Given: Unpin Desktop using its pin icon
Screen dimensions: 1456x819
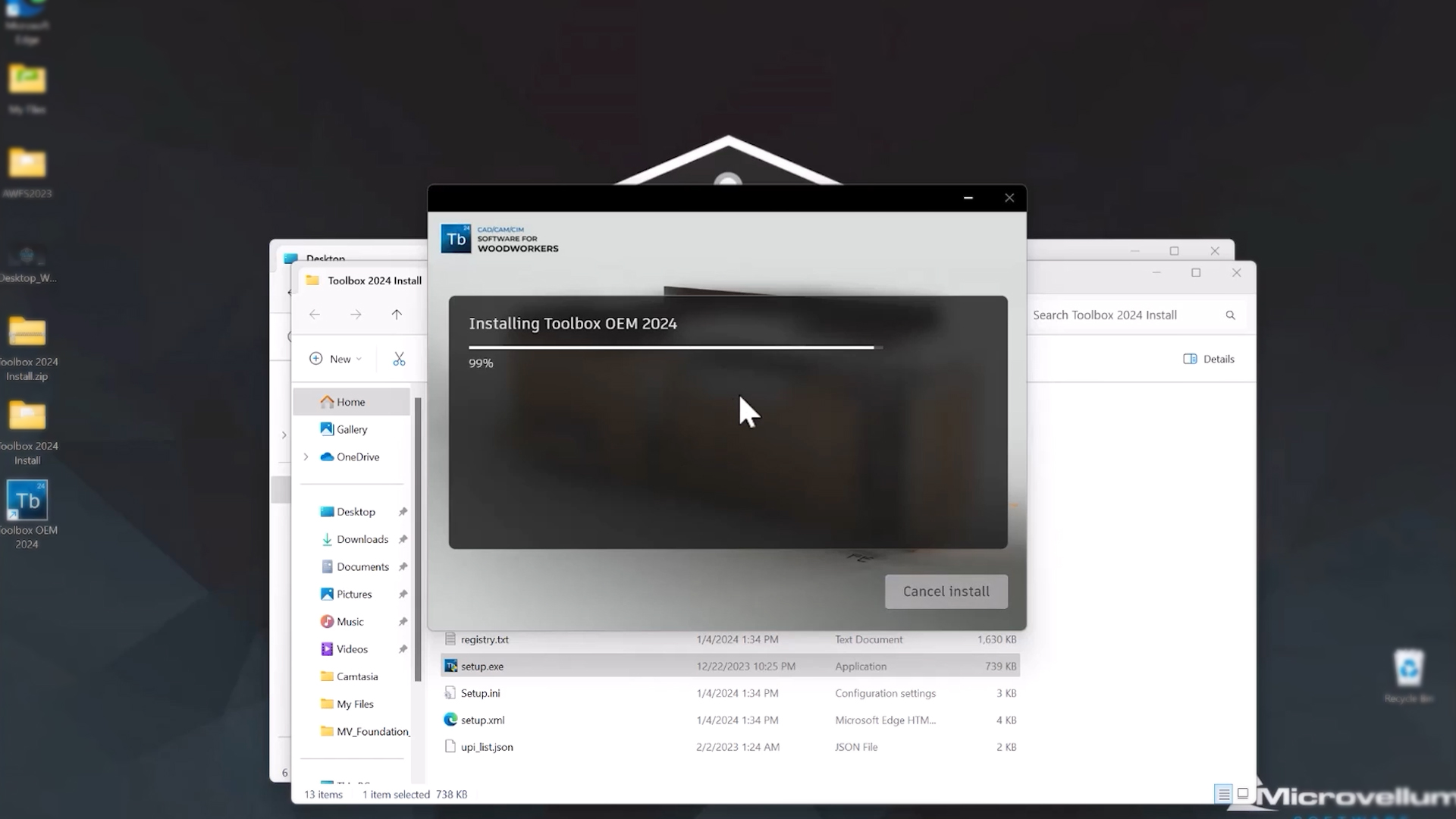Looking at the screenshot, I should coord(403,512).
